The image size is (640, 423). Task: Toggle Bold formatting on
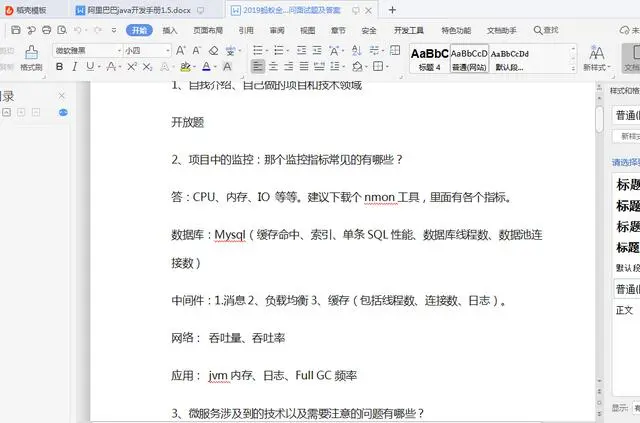coord(60,67)
